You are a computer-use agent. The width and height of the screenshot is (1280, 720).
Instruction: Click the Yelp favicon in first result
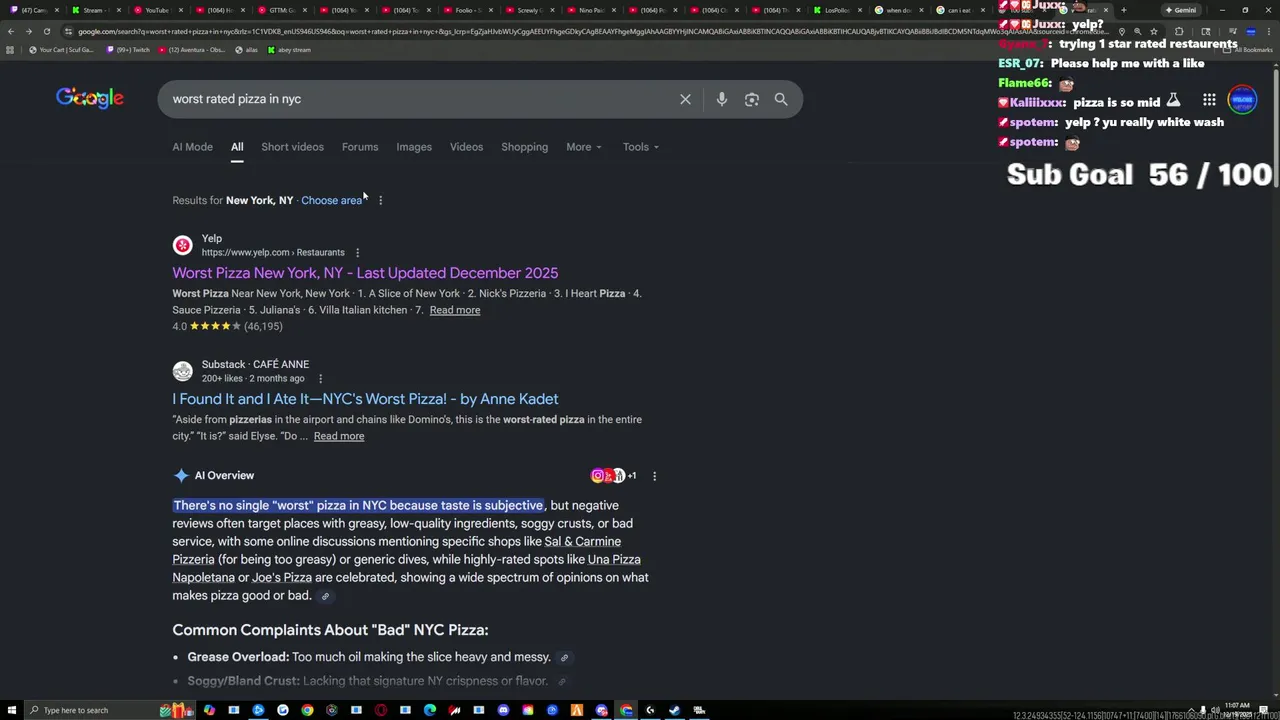click(x=182, y=245)
